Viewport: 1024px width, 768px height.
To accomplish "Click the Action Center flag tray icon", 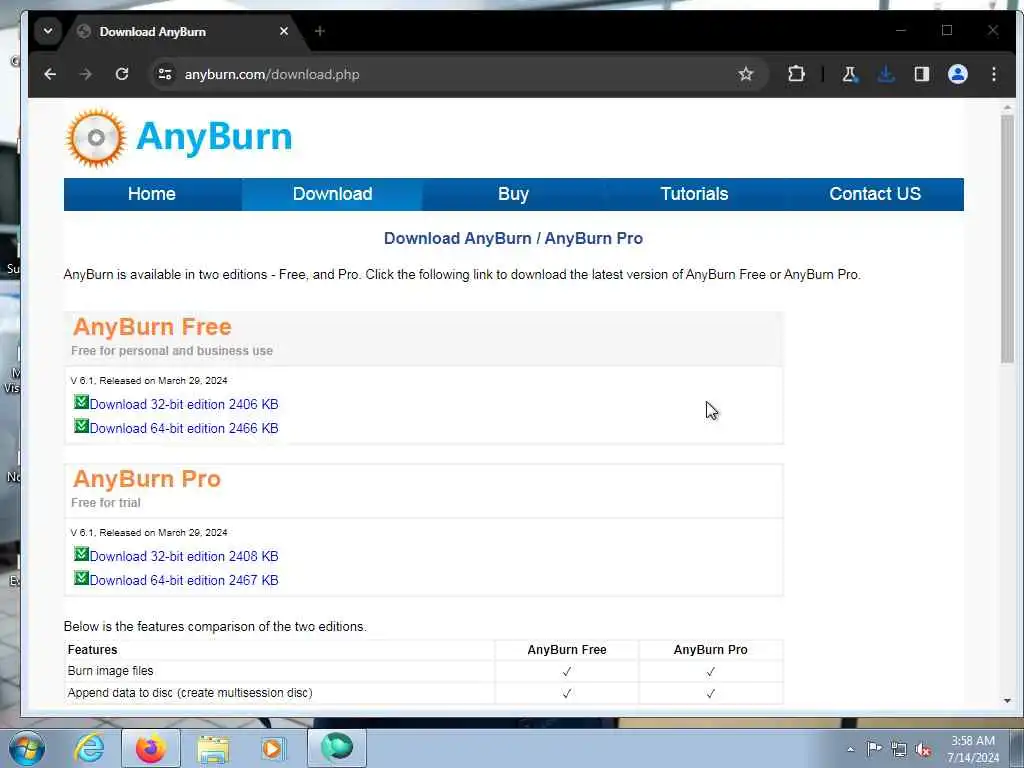I will tap(874, 749).
